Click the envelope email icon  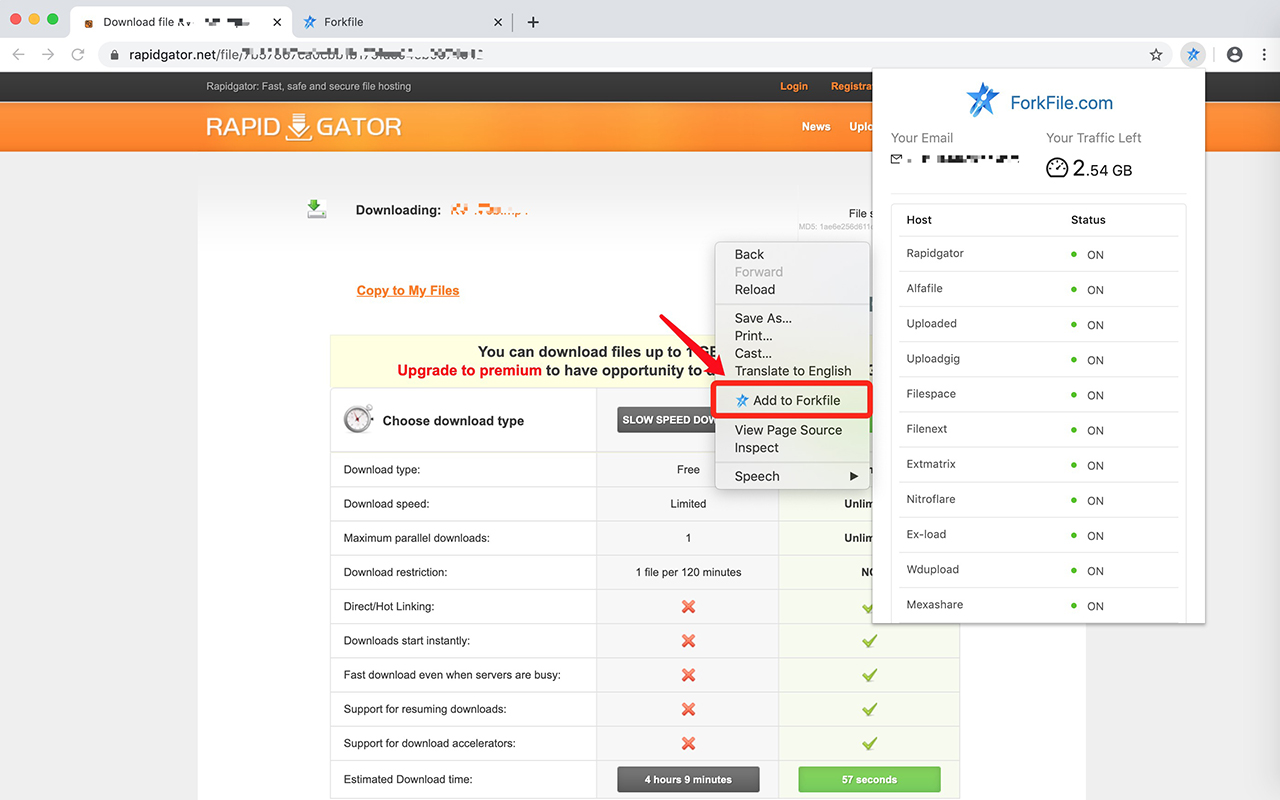(x=897, y=159)
